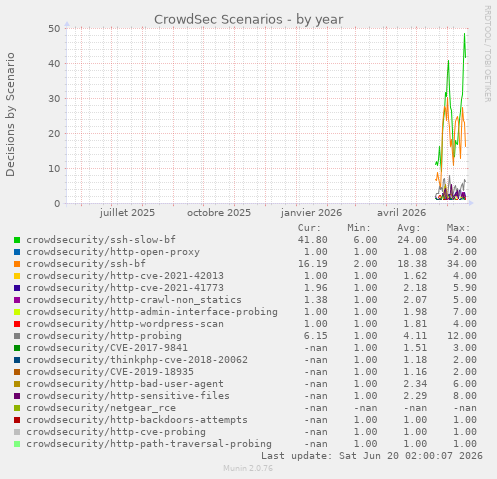Click the dark blue http-cve-2021-41773 swatch
Viewport: 497px width, 479px height.
coord(17,288)
